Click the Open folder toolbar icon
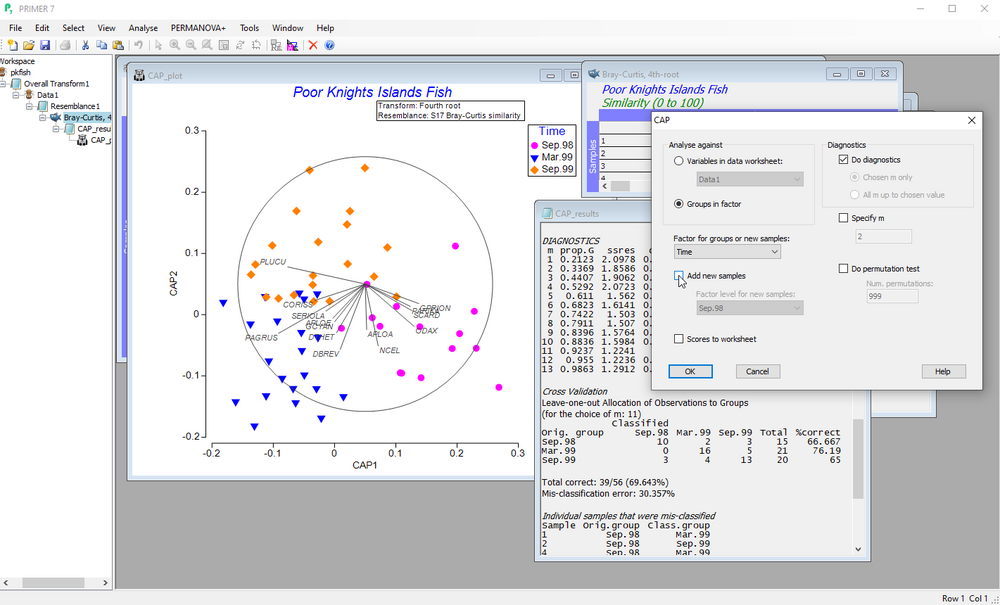This screenshot has height=605, width=1000. tap(29, 45)
